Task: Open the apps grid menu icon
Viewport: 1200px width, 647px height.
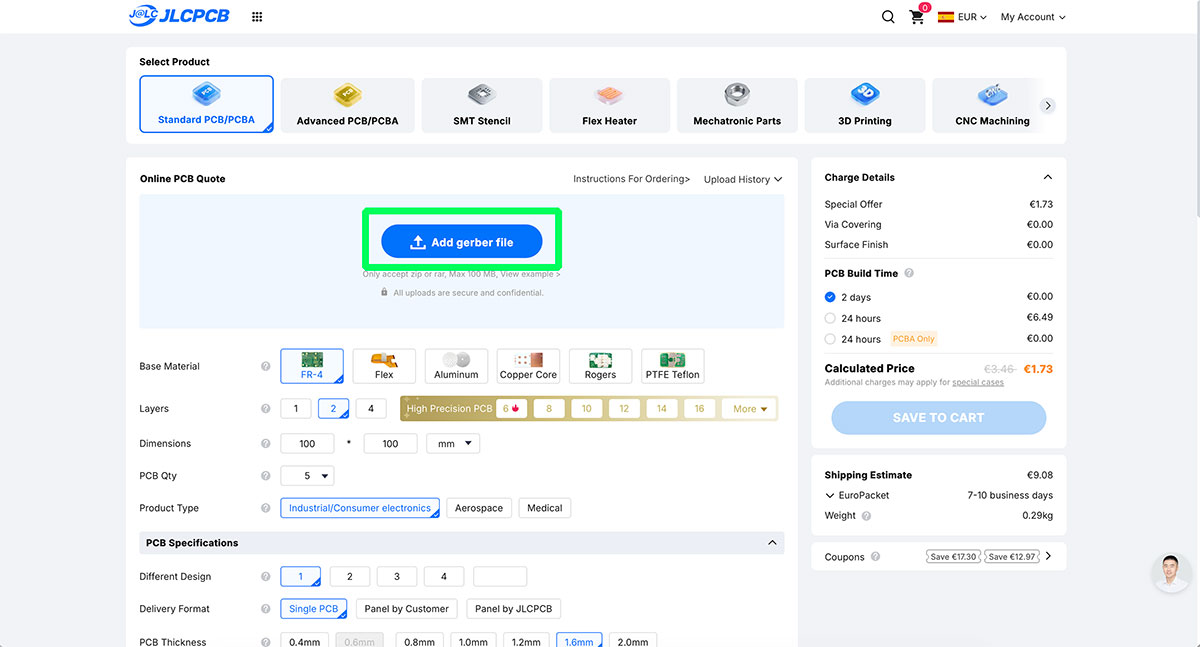Action: (257, 17)
